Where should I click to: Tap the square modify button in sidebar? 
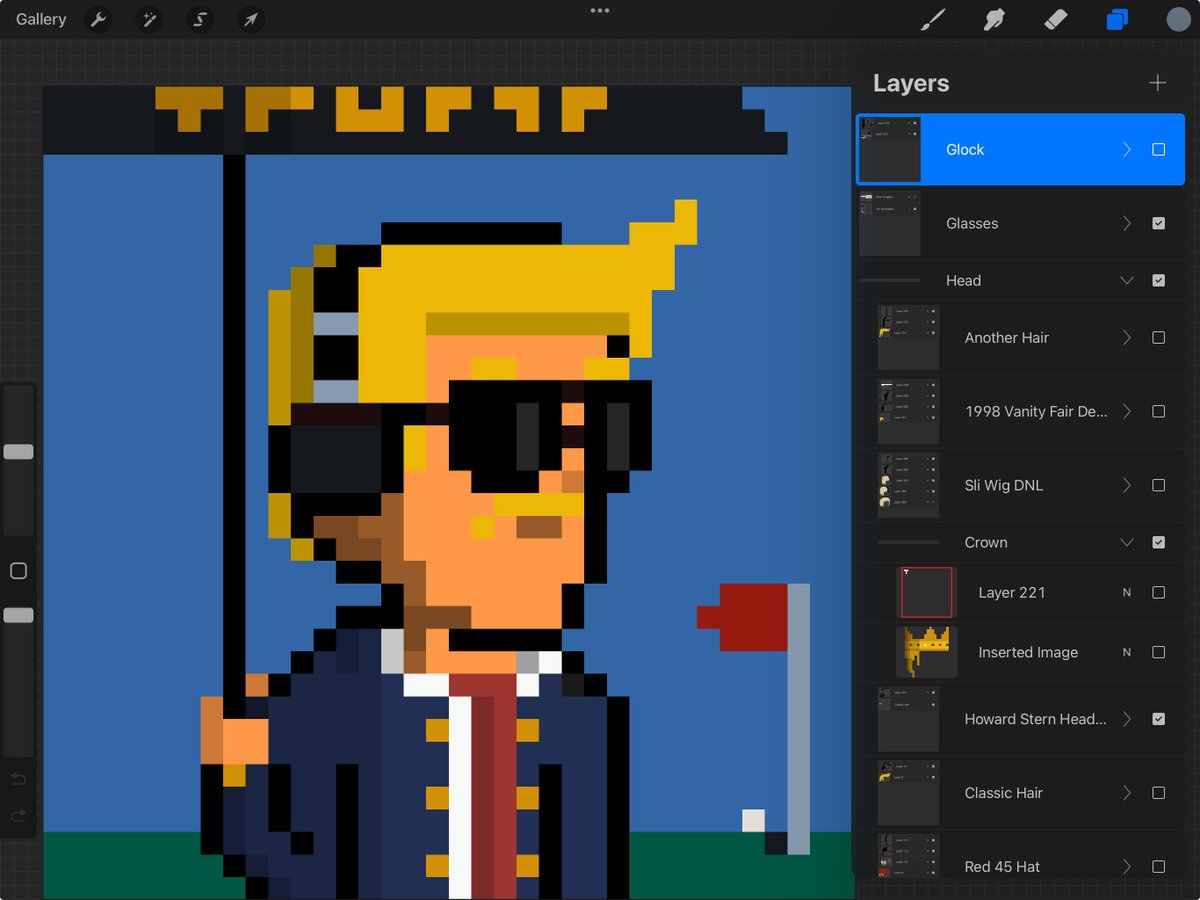[18, 571]
